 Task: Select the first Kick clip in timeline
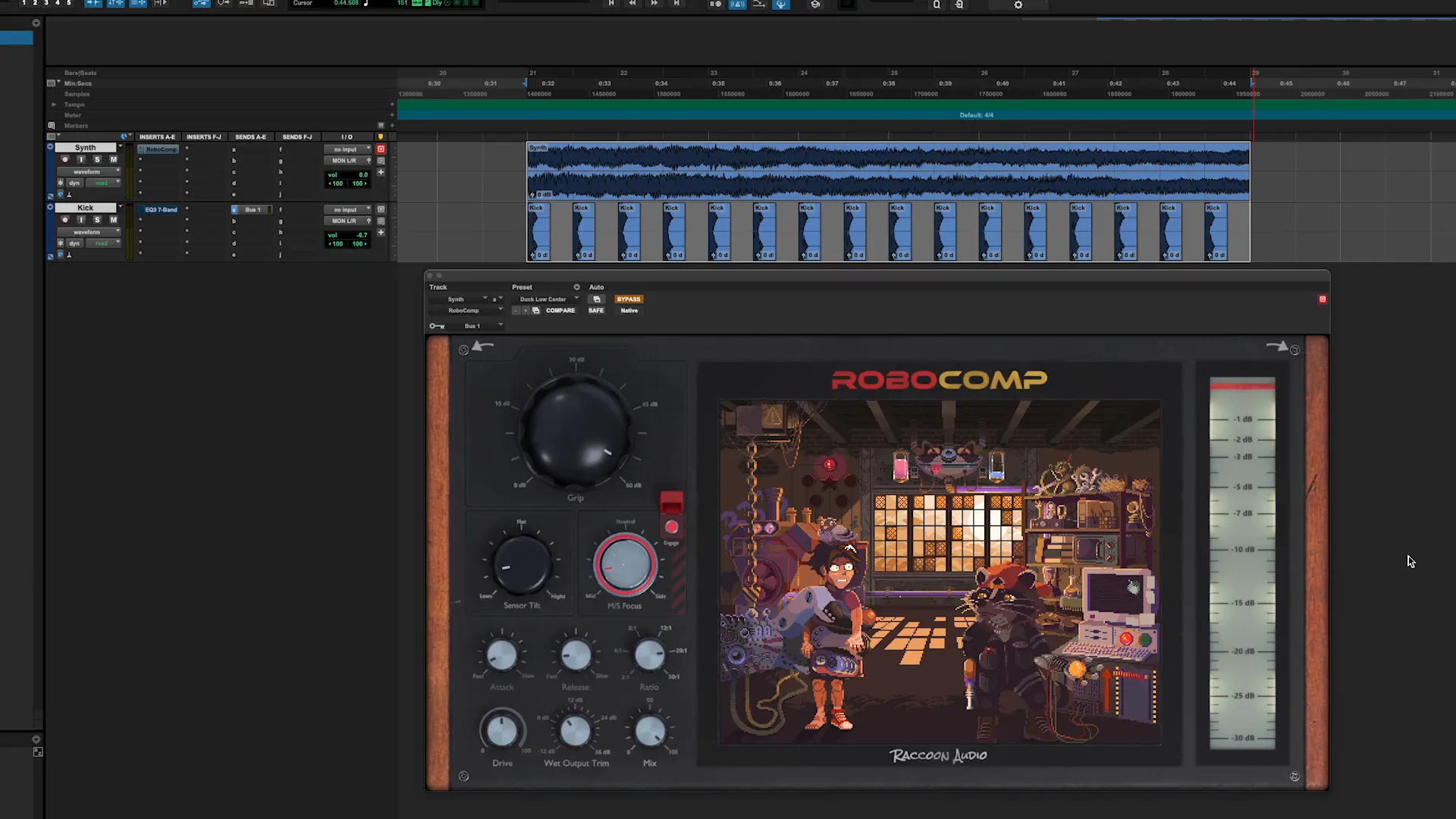[539, 232]
